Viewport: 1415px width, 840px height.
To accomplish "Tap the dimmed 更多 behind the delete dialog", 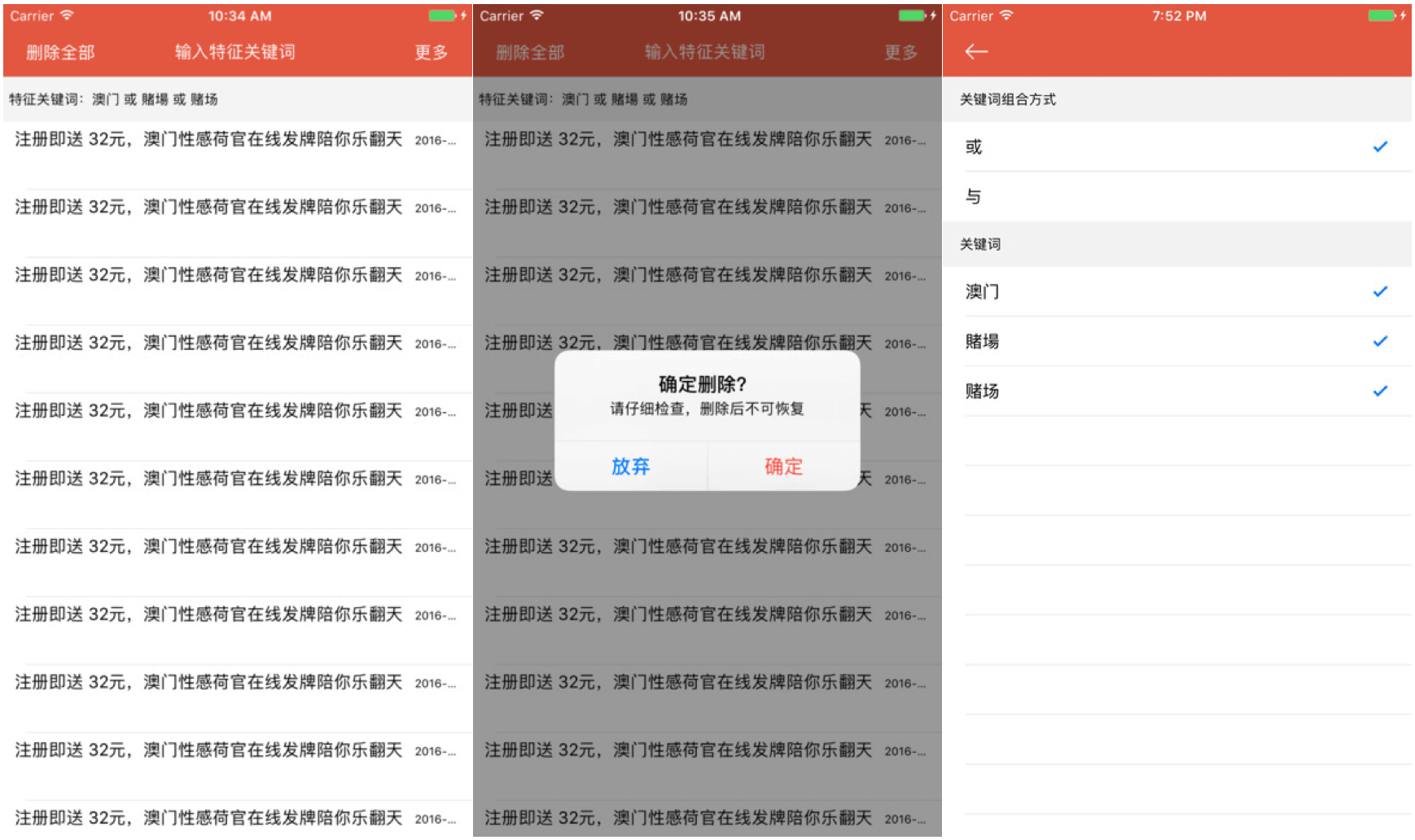I will pos(900,53).
